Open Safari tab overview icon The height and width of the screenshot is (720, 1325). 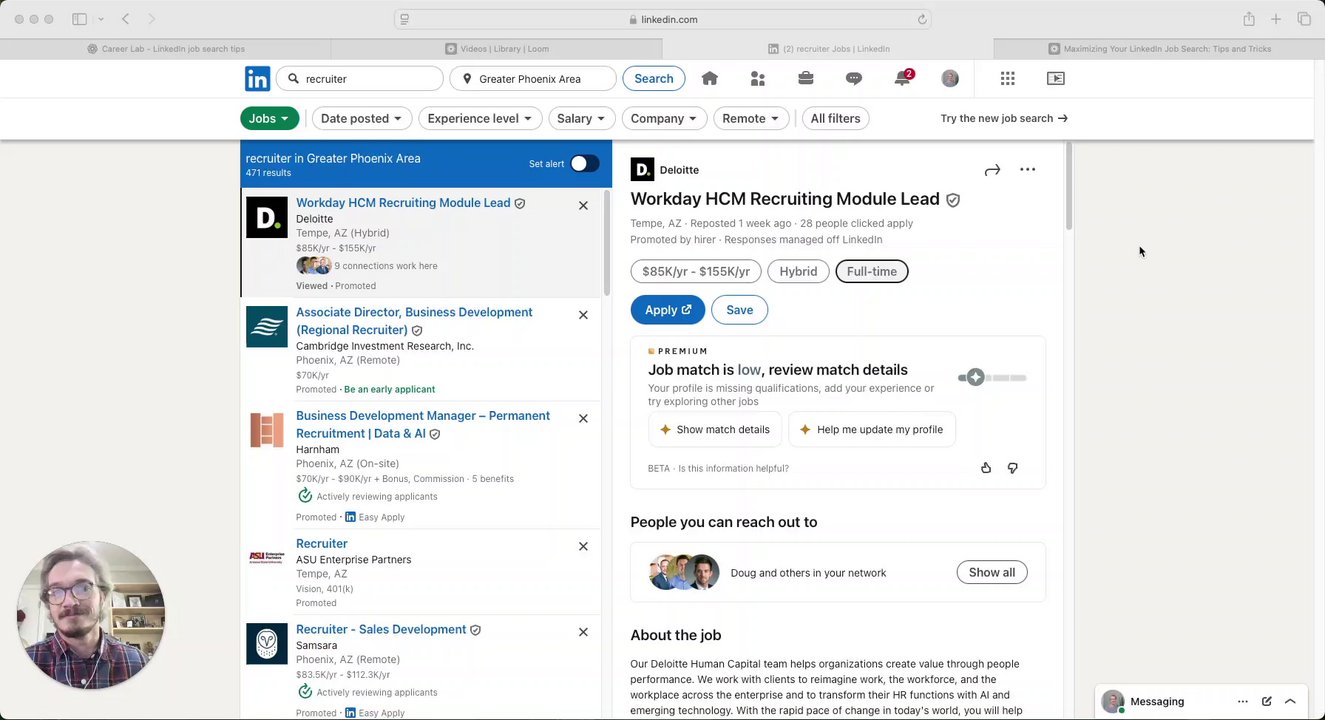(1304, 19)
